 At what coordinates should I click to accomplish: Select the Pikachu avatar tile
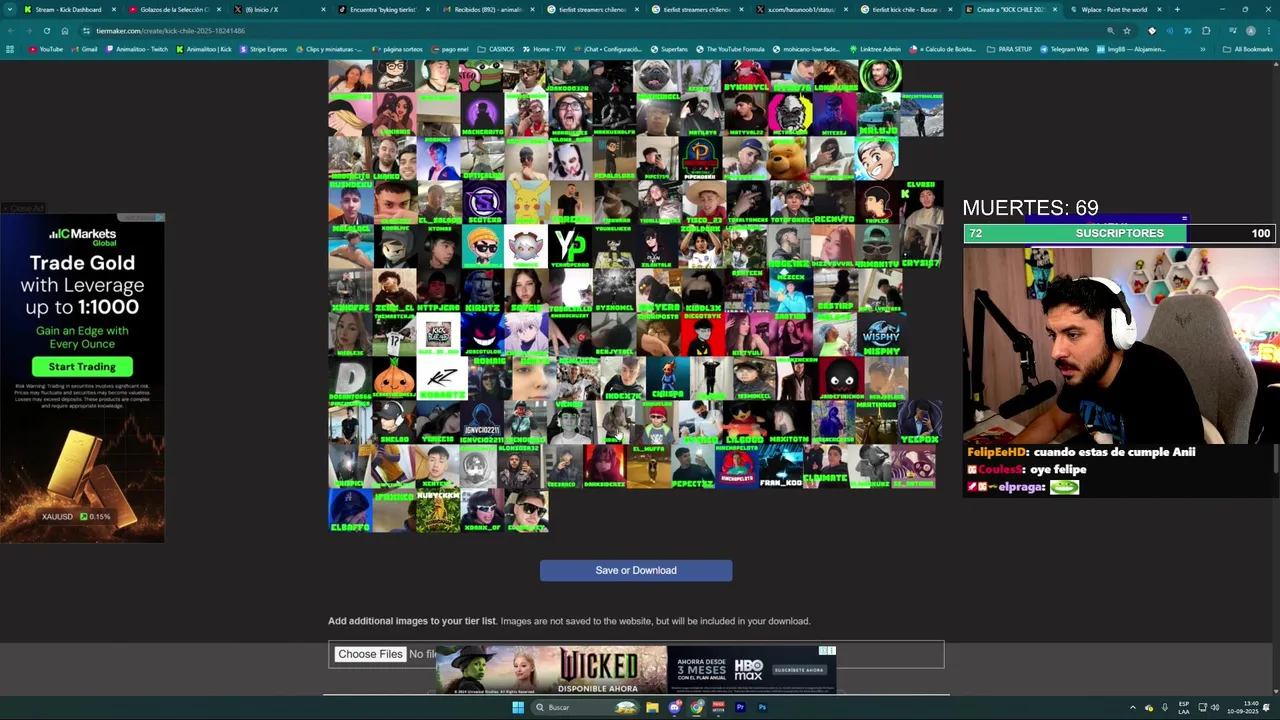pos(526,203)
